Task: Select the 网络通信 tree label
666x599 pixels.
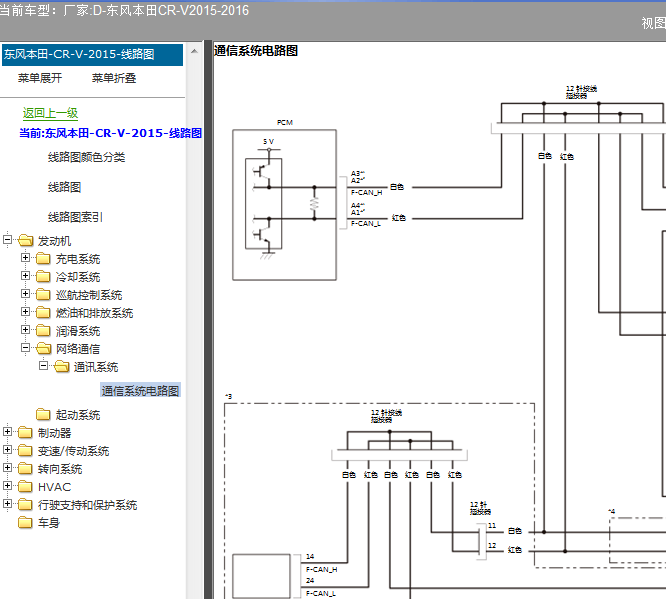Action: coord(78,349)
